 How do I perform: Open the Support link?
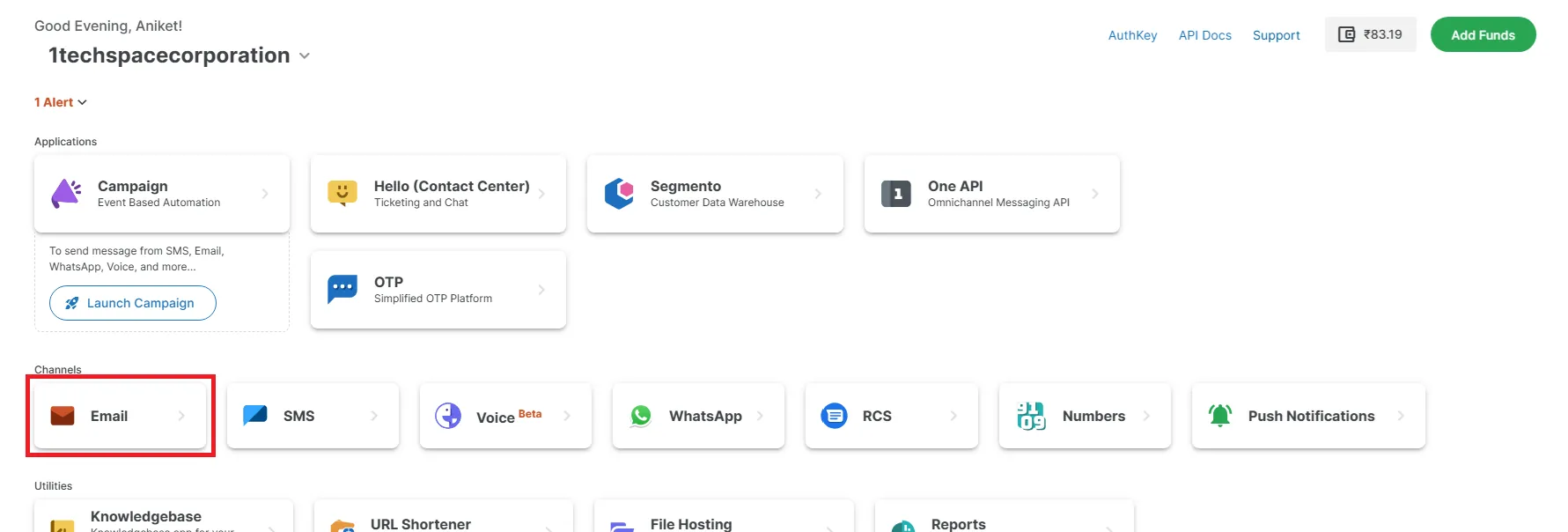(x=1277, y=35)
